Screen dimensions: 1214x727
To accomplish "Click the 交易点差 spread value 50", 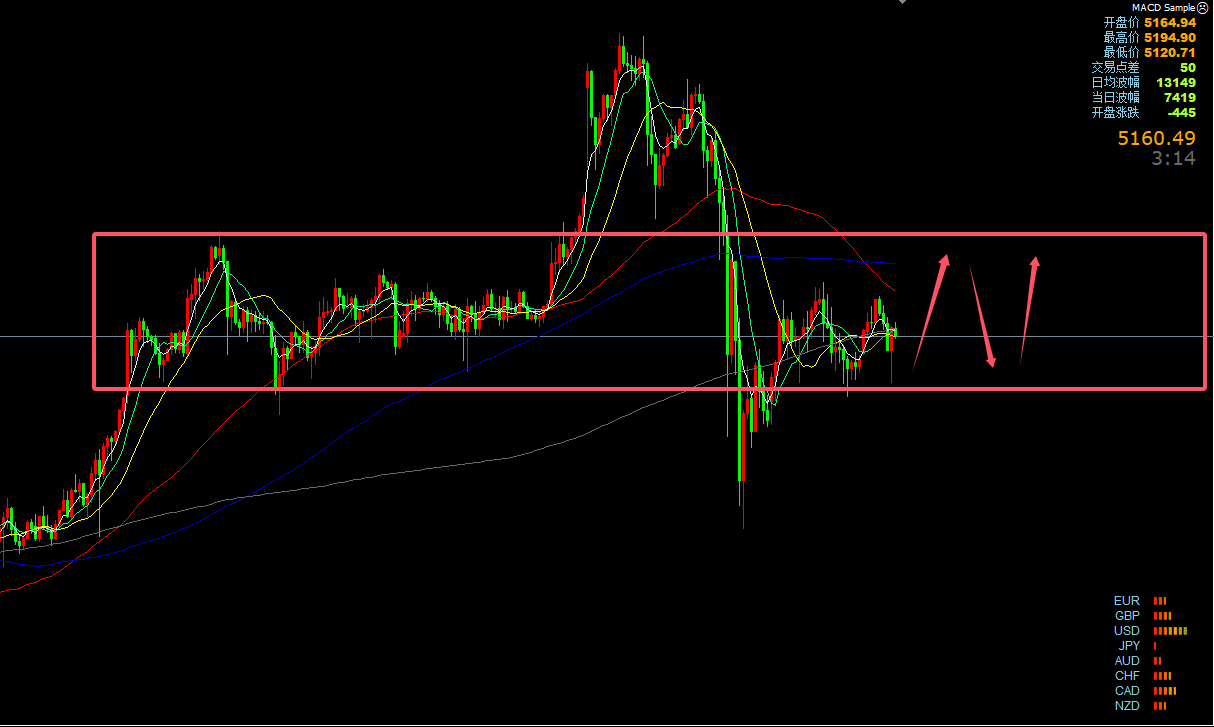I will 1187,67.
